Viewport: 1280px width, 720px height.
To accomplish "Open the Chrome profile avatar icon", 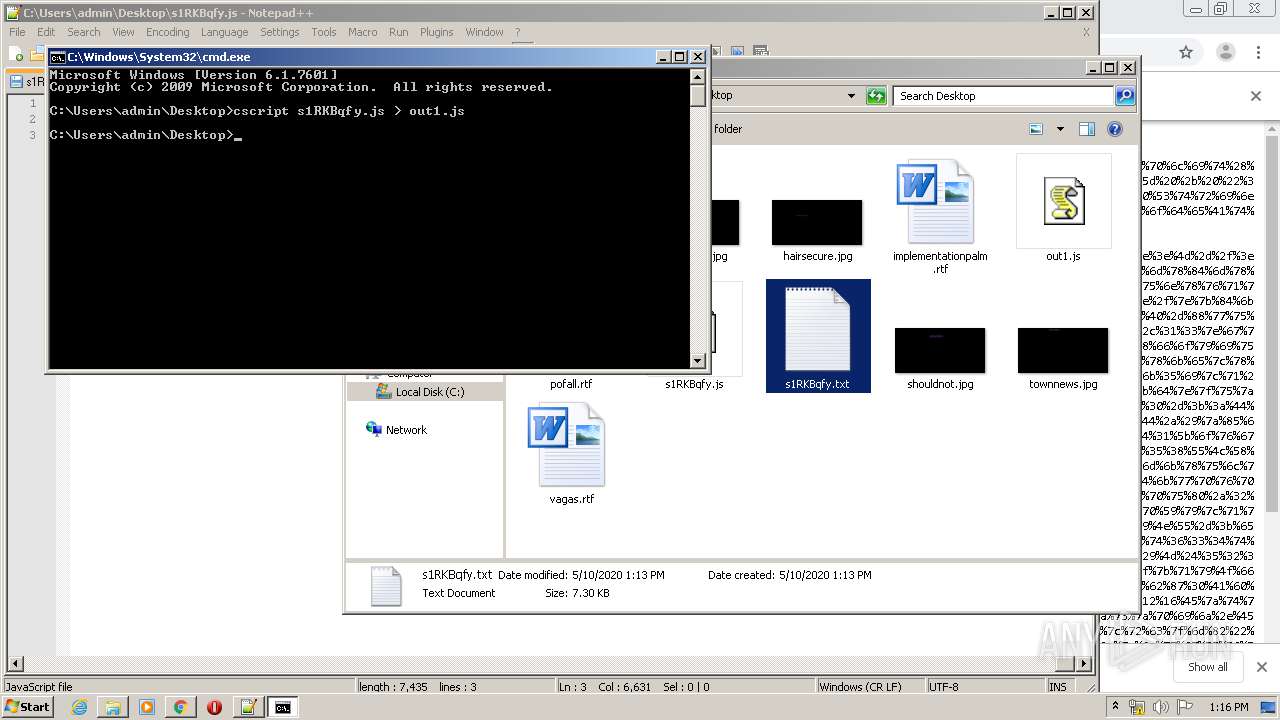I will [x=1226, y=52].
